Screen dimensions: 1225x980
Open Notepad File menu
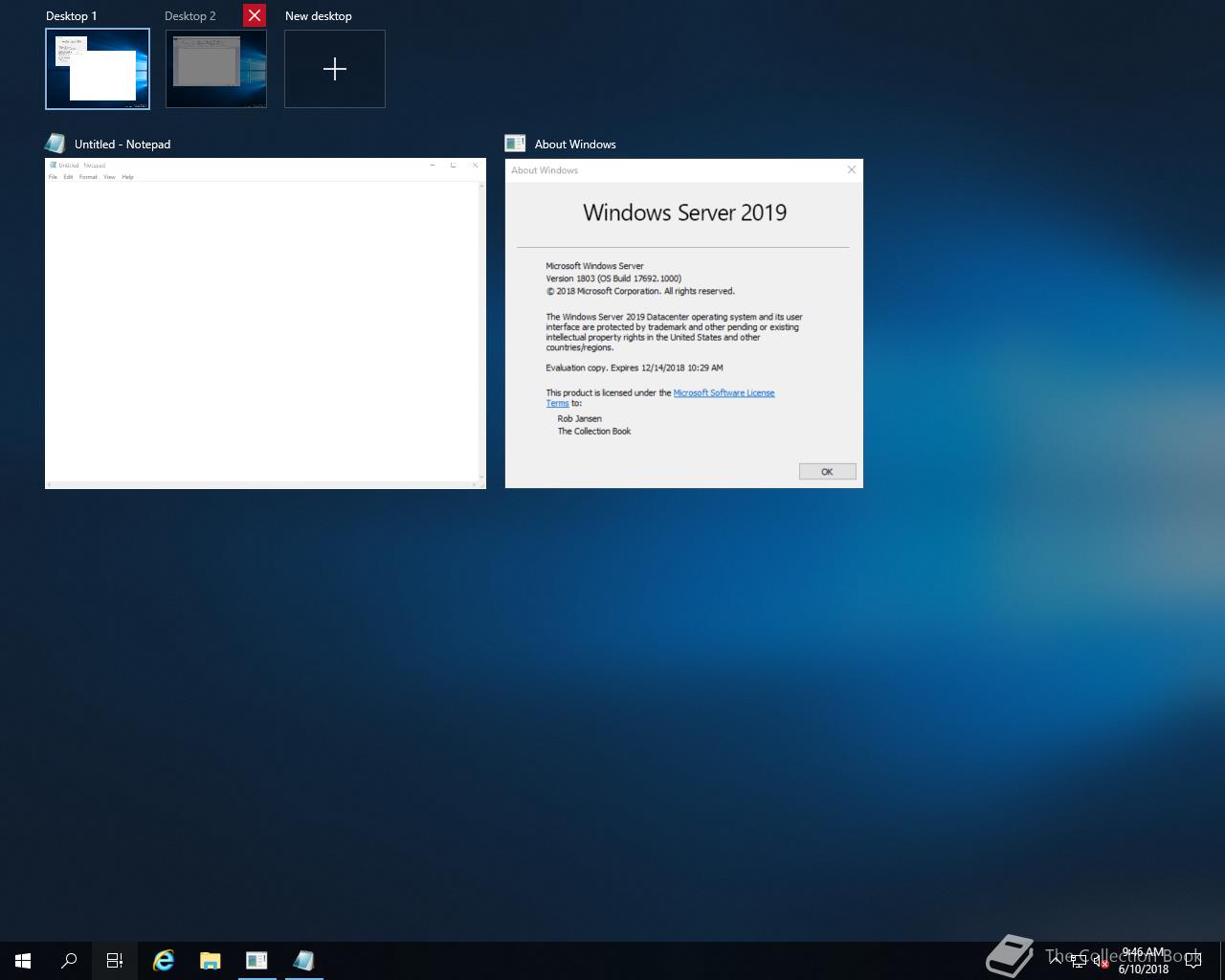point(53,177)
